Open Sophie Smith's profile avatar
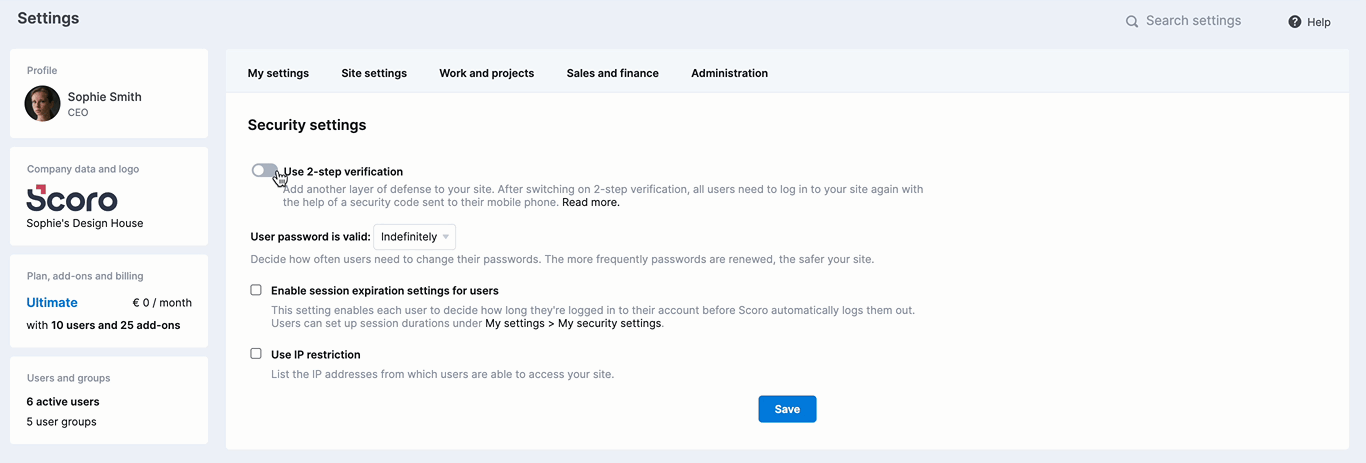 pos(43,104)
